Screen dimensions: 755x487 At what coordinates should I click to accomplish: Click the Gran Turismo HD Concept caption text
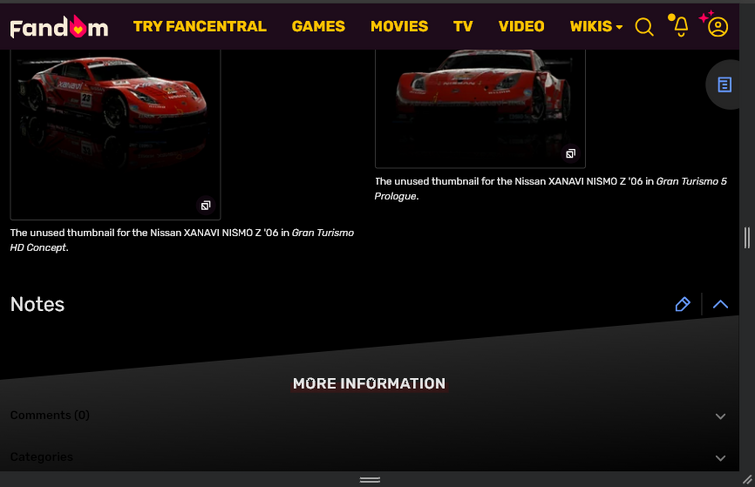(x=182, y=240)
